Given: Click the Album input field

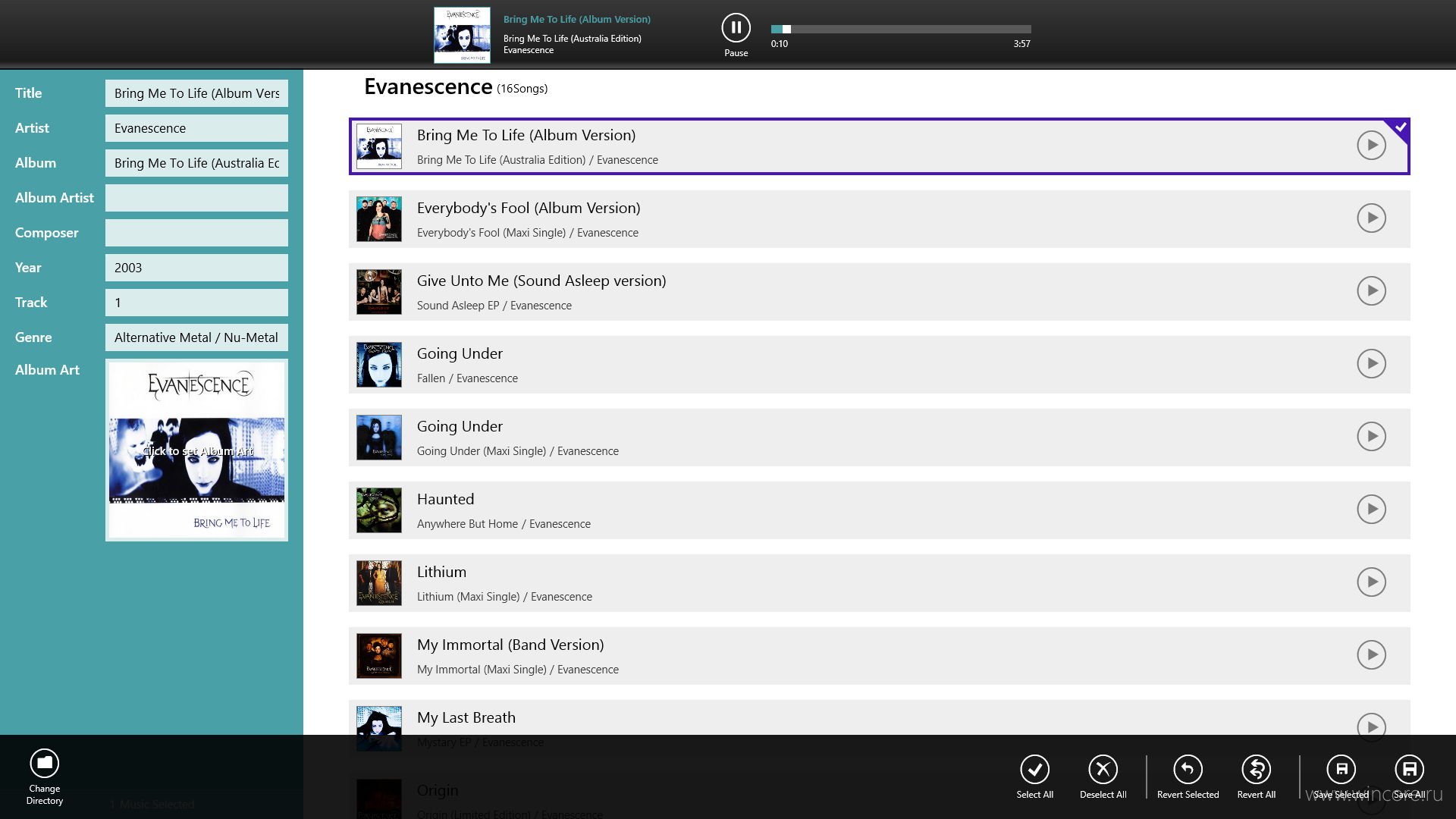Looking at the screenshot, I should click(196, 163).
